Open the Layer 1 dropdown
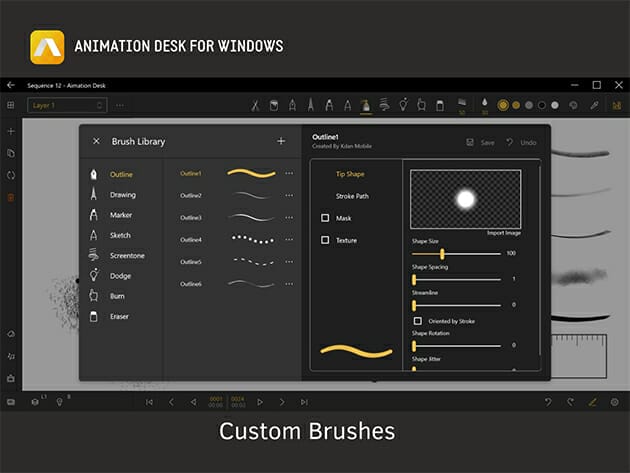The image size is (630, 473). tap(67, 105)
